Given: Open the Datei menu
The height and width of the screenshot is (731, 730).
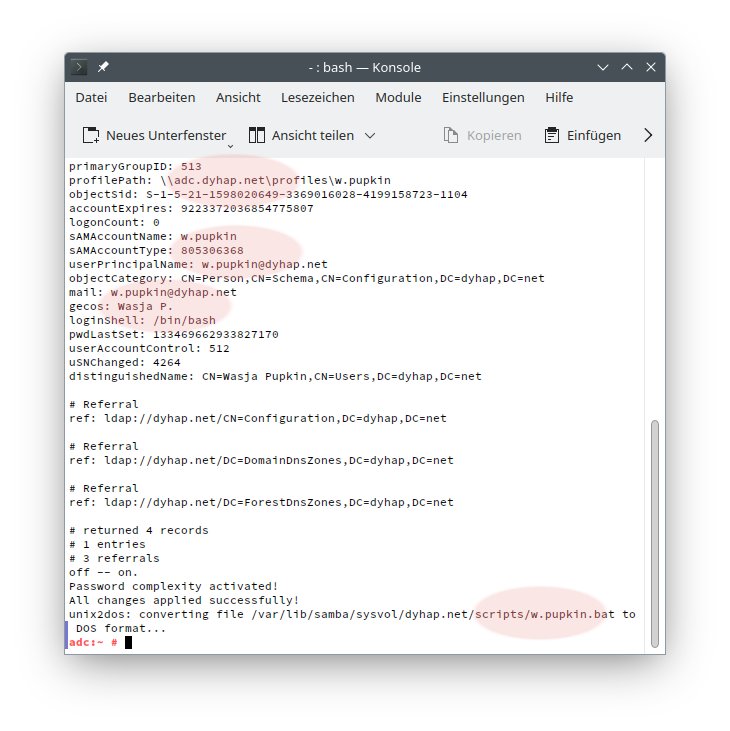Looking at the screenshot, I should coord(91,97).
